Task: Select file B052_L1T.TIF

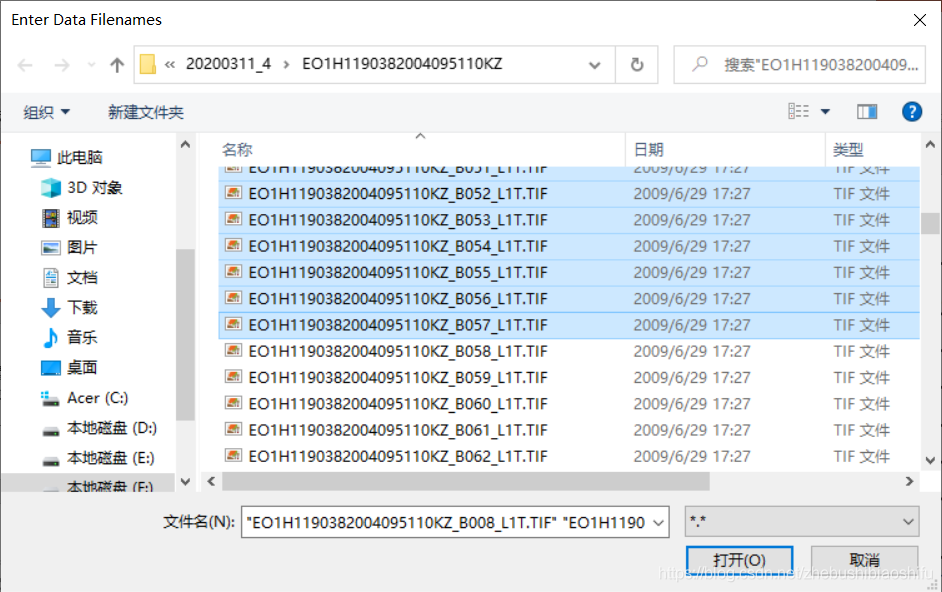Action: [x=569, y=194]
